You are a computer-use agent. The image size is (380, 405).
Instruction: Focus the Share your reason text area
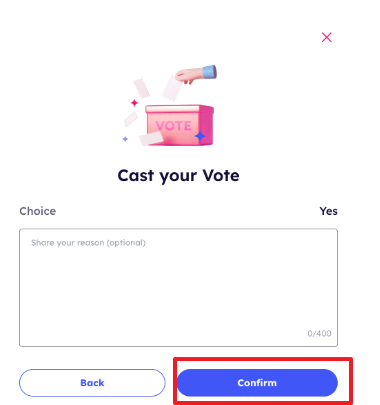pyautogui.click(x=178, y=287)
